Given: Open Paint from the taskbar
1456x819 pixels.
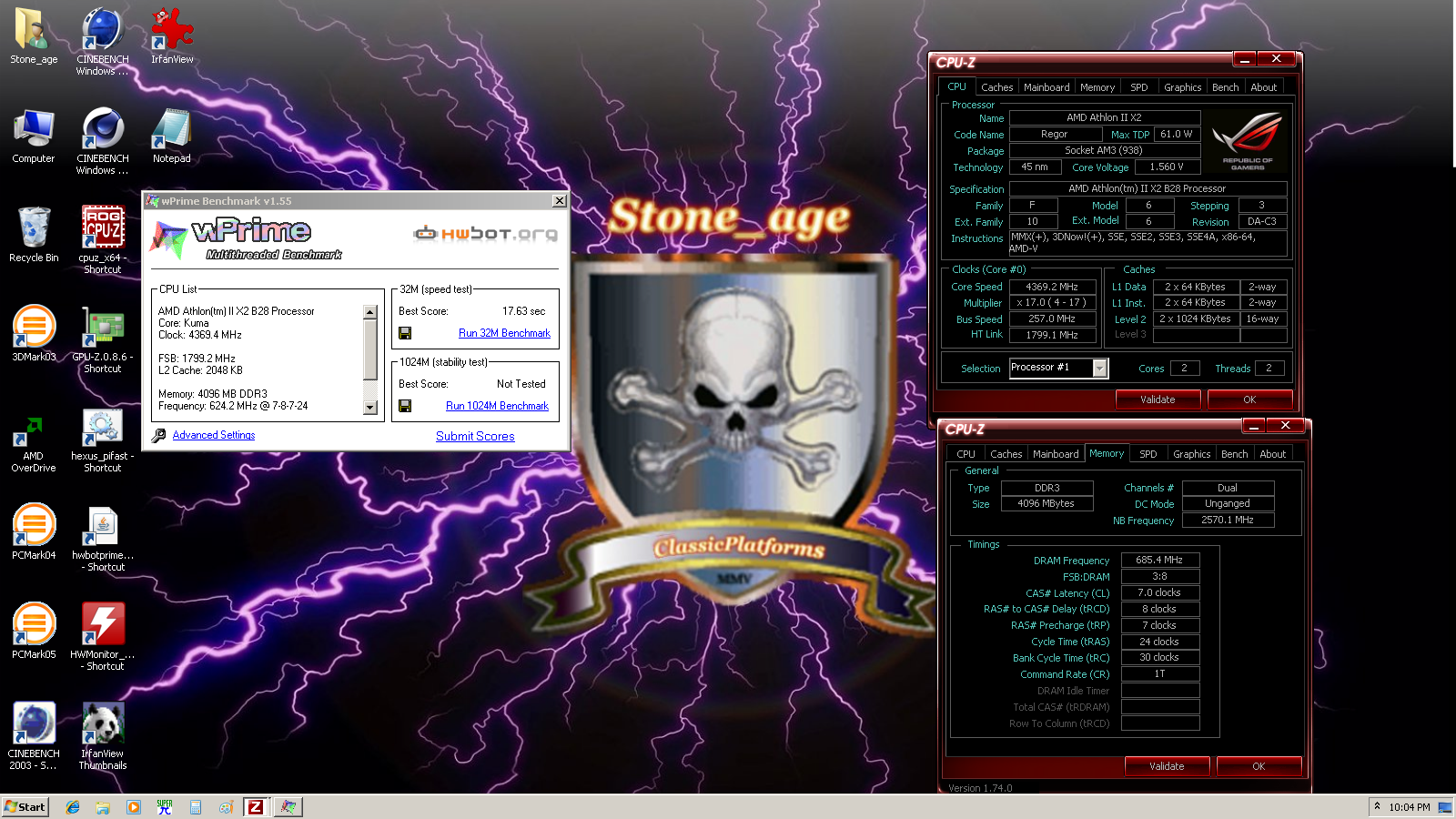Looking at the screenshot, I should [x=226, y=807].
